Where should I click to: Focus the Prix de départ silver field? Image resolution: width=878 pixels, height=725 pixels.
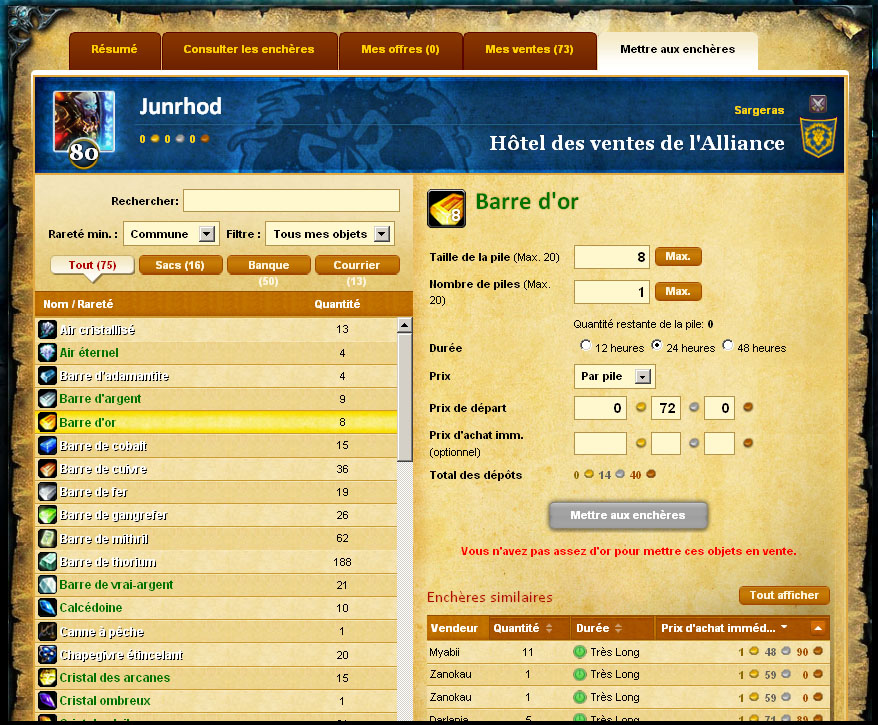(x=666, y=408)
